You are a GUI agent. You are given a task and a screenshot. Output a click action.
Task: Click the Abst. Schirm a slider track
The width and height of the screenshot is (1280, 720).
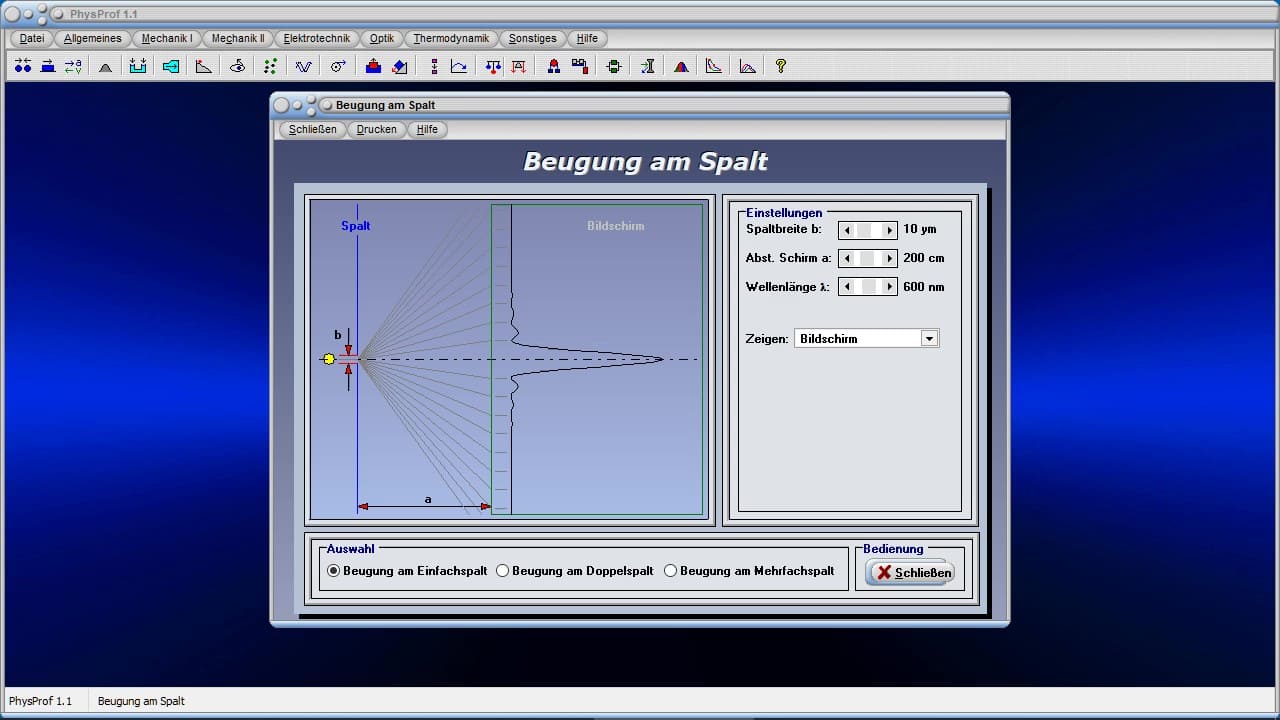pos(868,258)
